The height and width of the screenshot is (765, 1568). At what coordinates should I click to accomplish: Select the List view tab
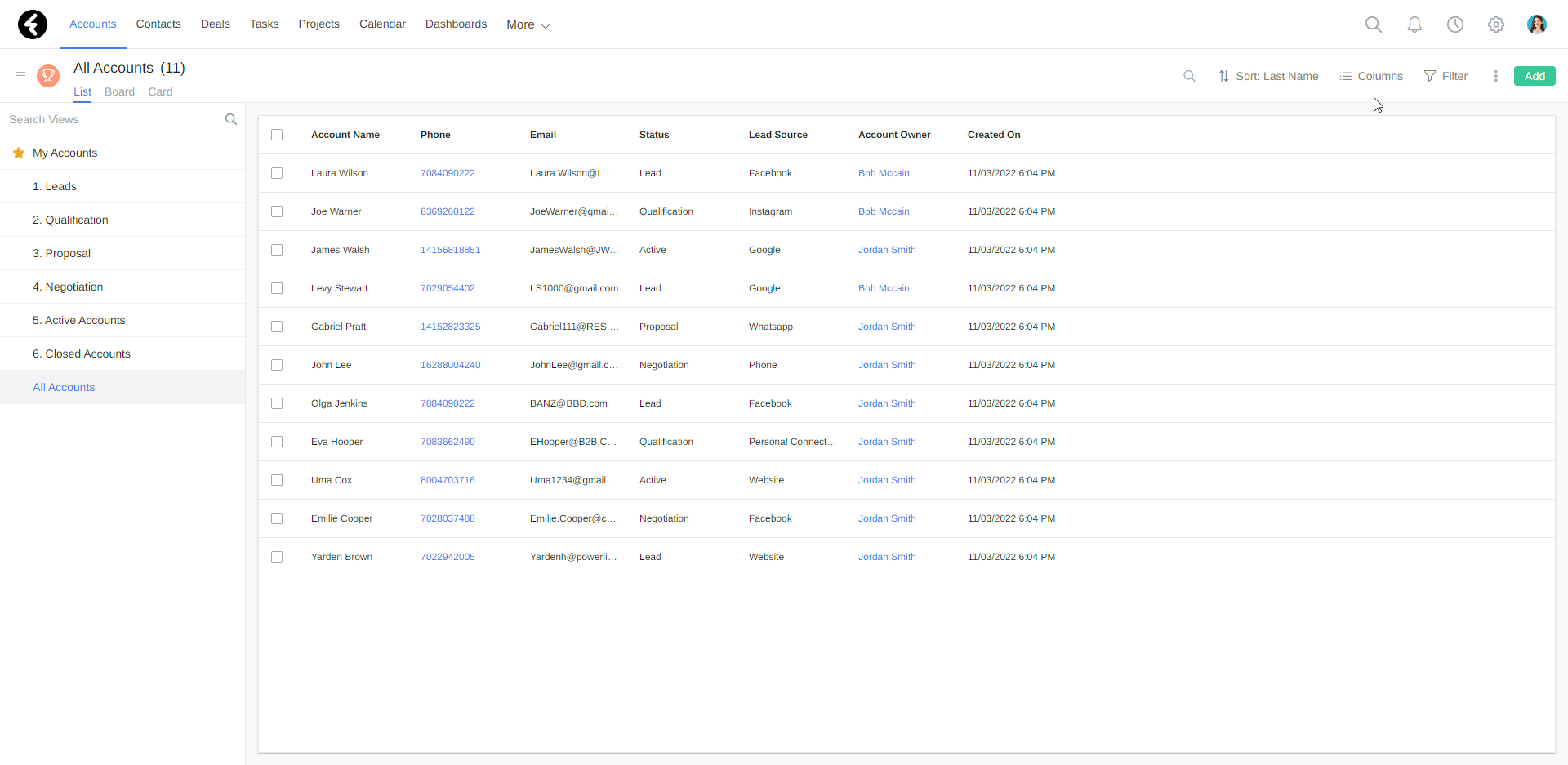click(x=82, y=91)
